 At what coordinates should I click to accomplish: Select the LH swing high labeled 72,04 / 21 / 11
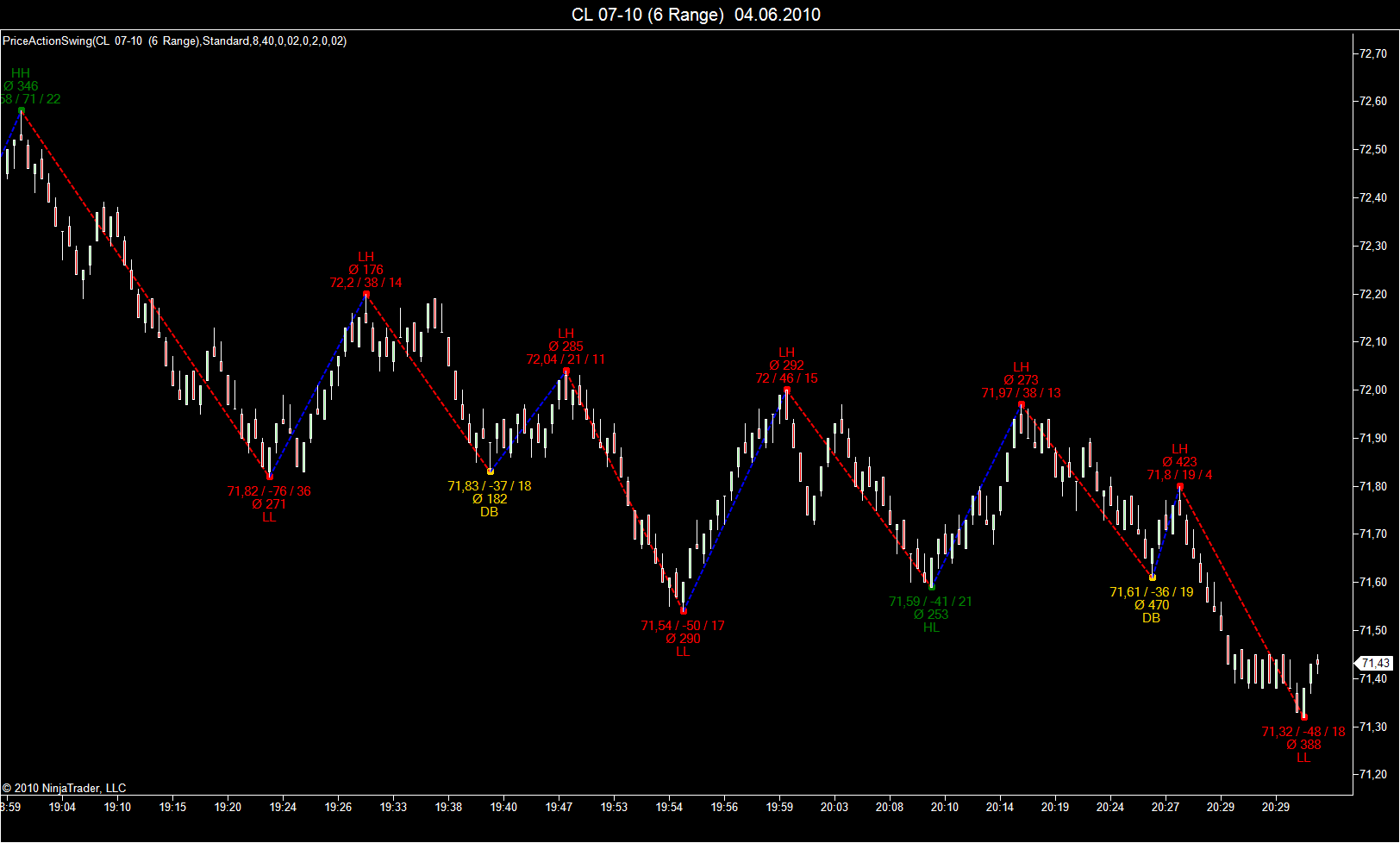(x=566, y=371)
